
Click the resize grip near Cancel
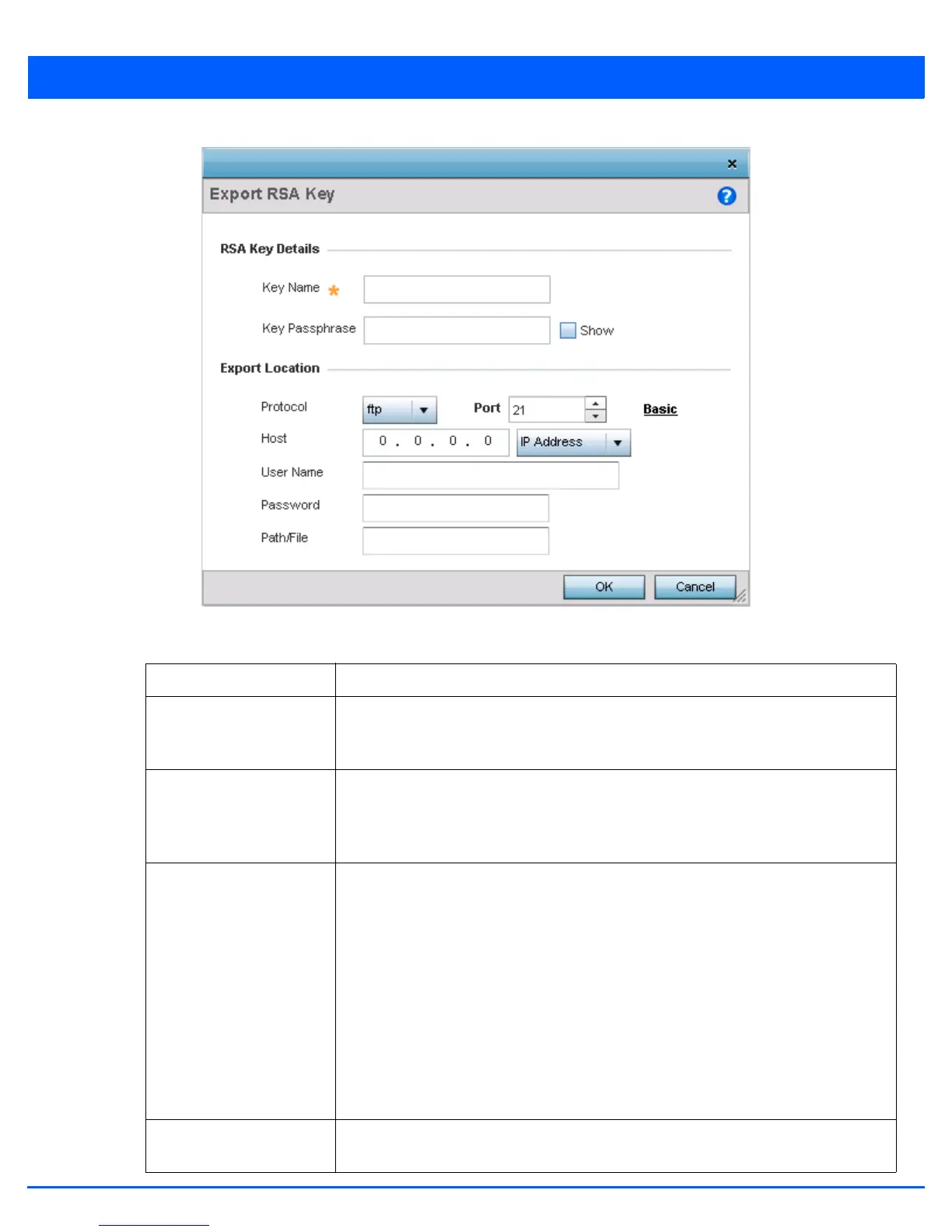tap(741, 597)
